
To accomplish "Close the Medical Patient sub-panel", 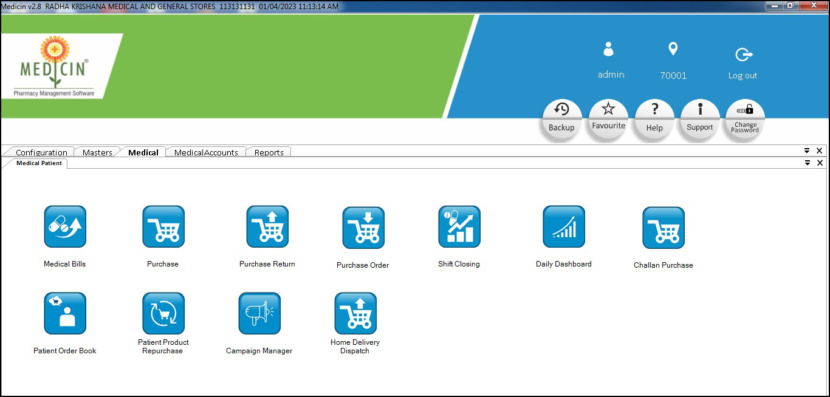I will (x=820, y=163).
